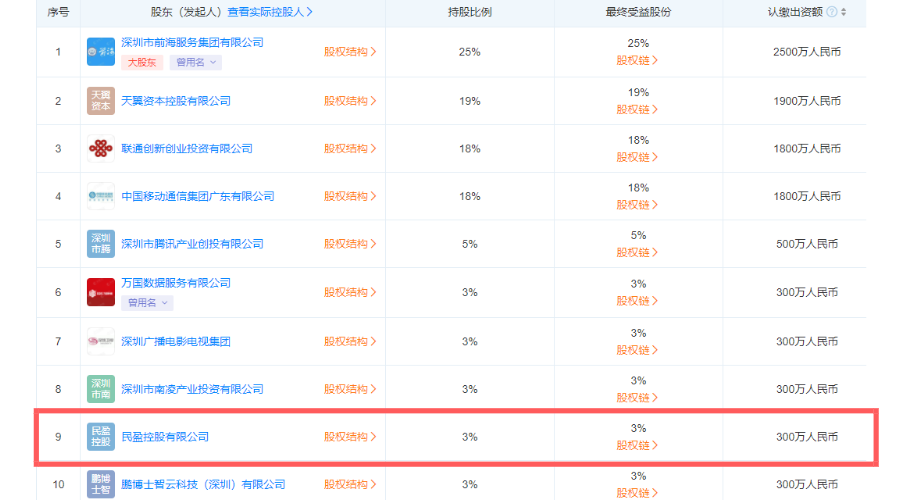Open 天翼资本 company logo
Screen dimensions: 900x500
tap(101, 101)
